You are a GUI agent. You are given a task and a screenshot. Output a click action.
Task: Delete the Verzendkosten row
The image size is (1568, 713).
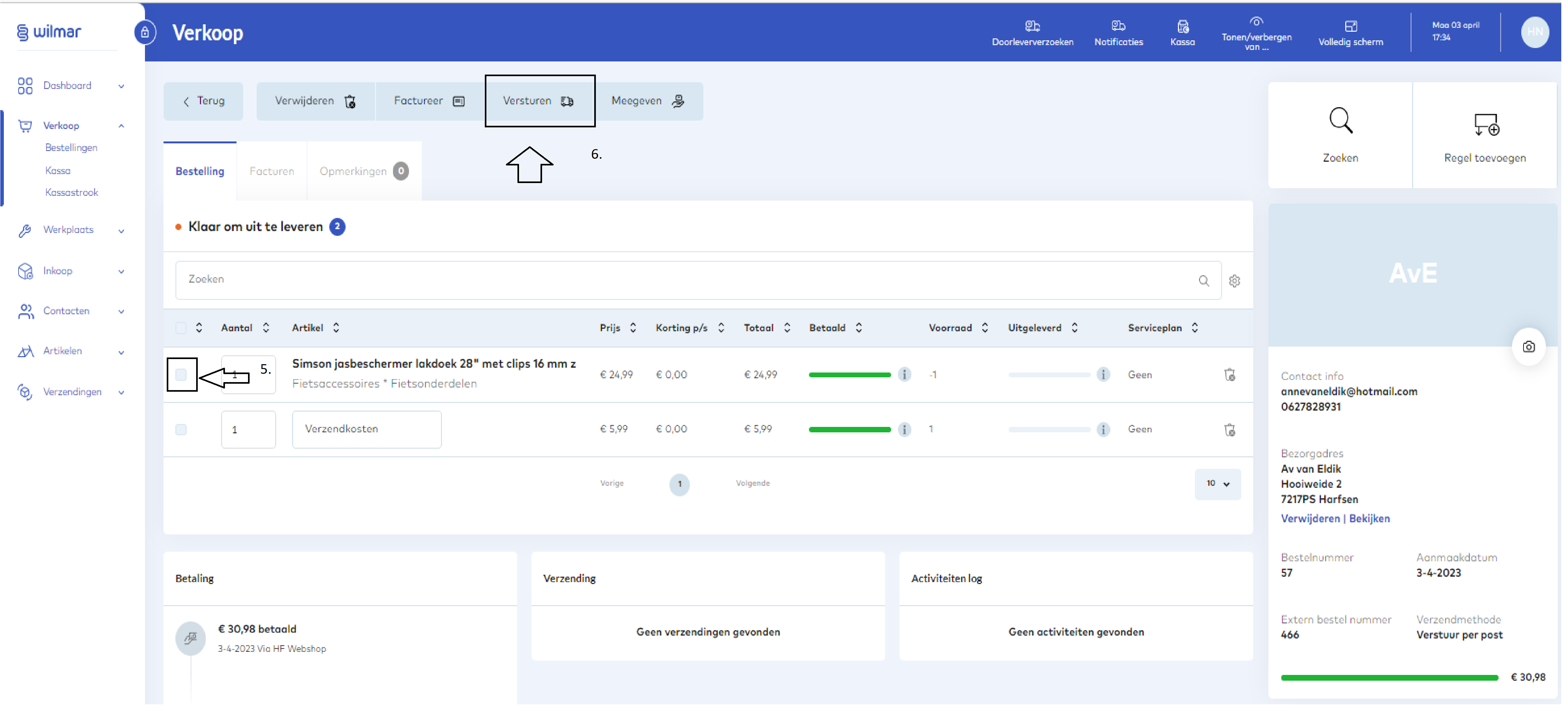pos(1235,432)
